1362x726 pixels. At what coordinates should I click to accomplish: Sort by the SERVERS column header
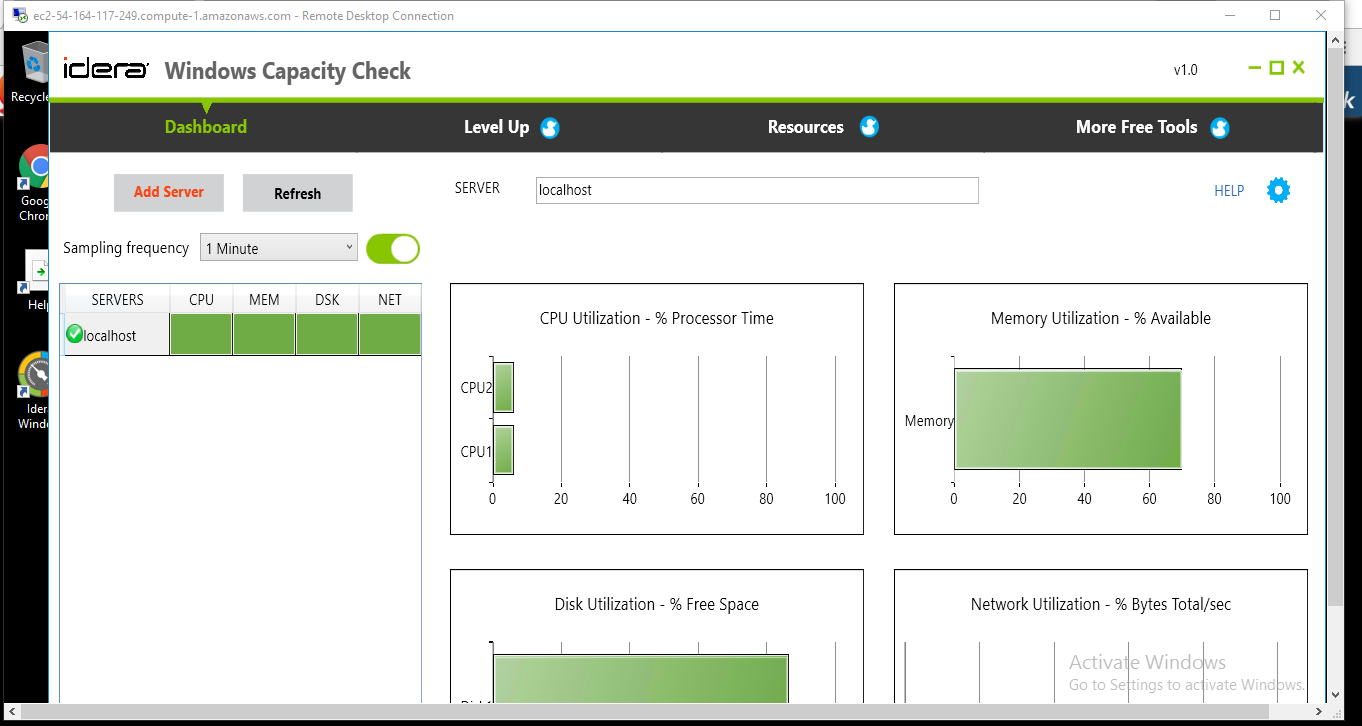[117, 300]
